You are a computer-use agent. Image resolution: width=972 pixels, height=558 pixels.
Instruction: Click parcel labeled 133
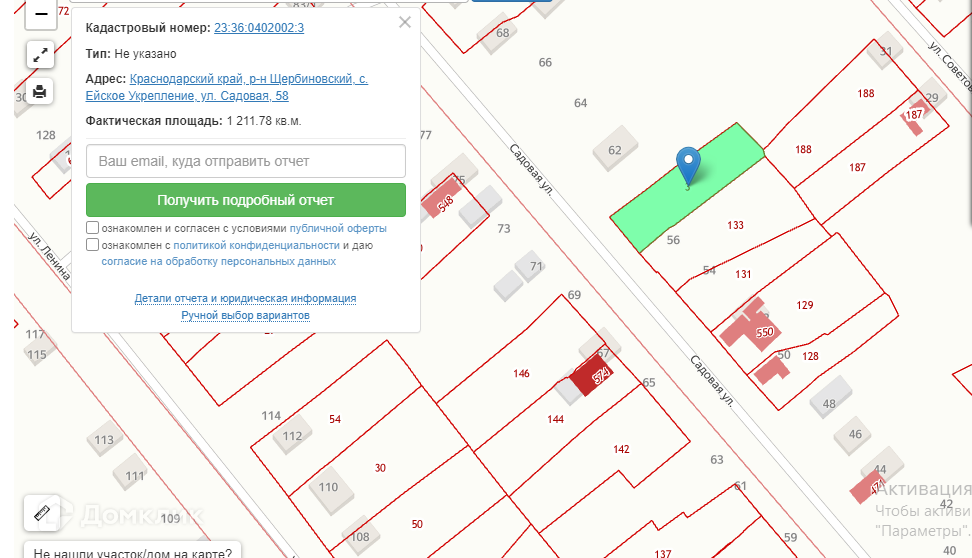[x=735, y=225]
